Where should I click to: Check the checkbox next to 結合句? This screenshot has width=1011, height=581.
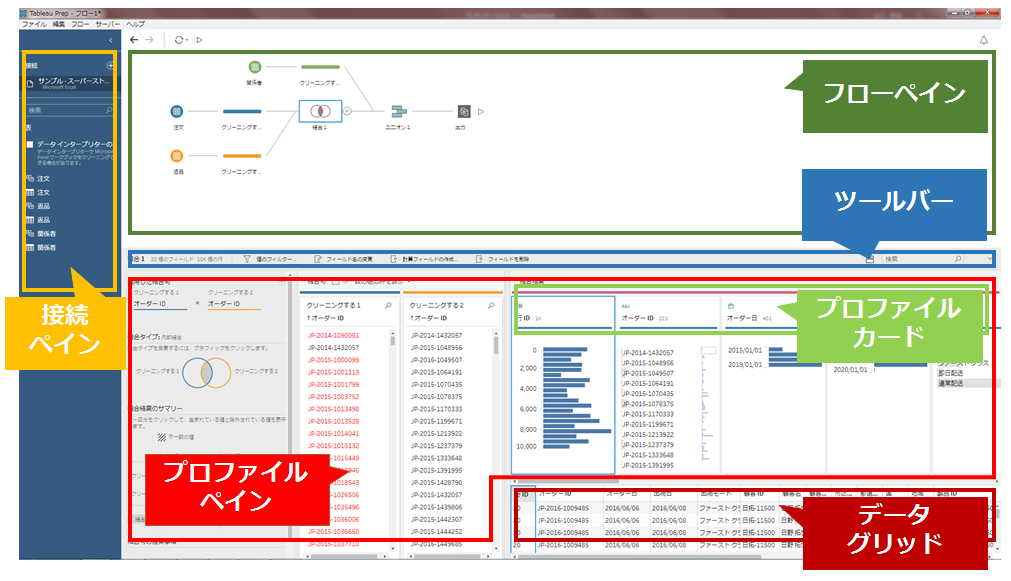336,281
